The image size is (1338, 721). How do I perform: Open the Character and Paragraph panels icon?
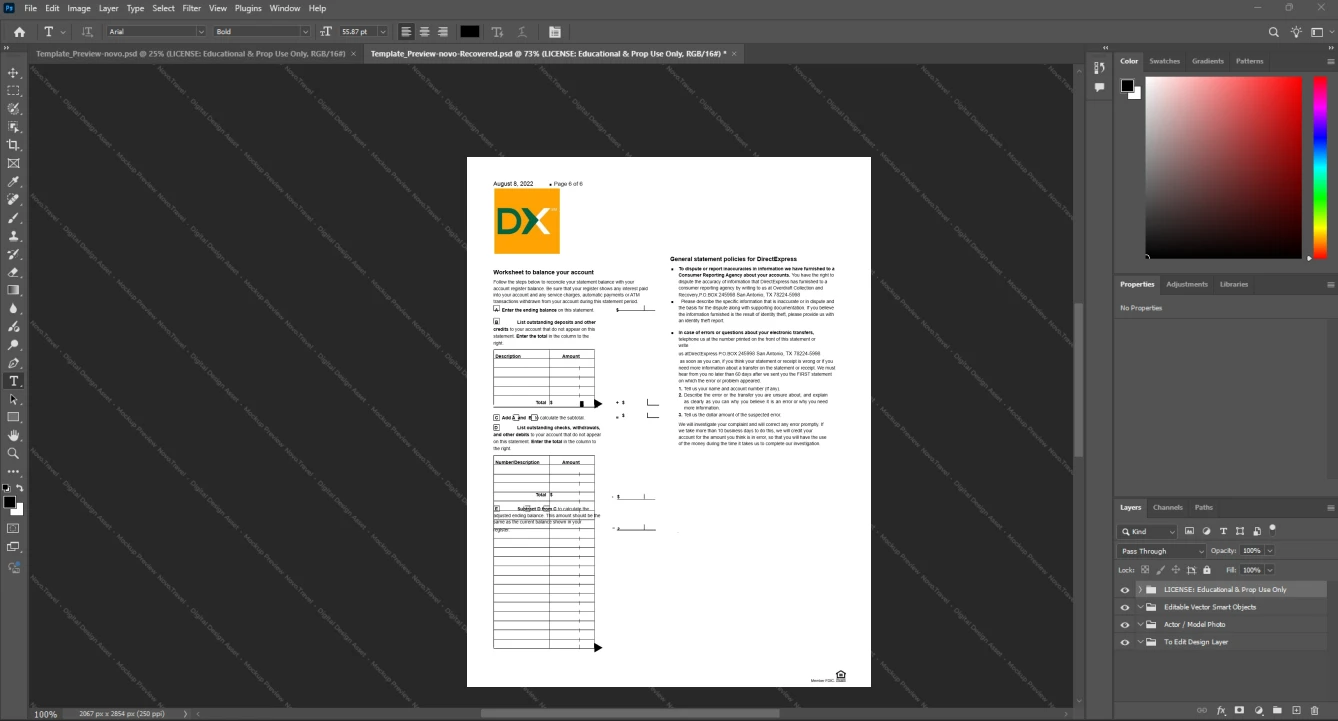point(555,32)
